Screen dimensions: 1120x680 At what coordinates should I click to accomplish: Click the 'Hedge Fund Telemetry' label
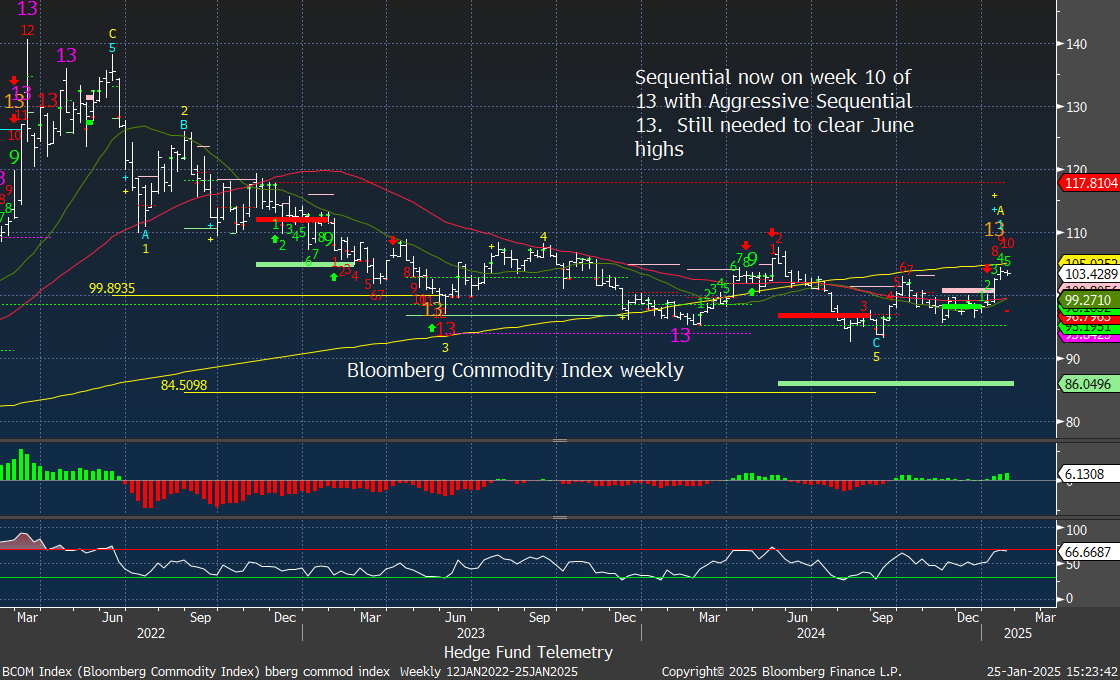click(528, 651)
